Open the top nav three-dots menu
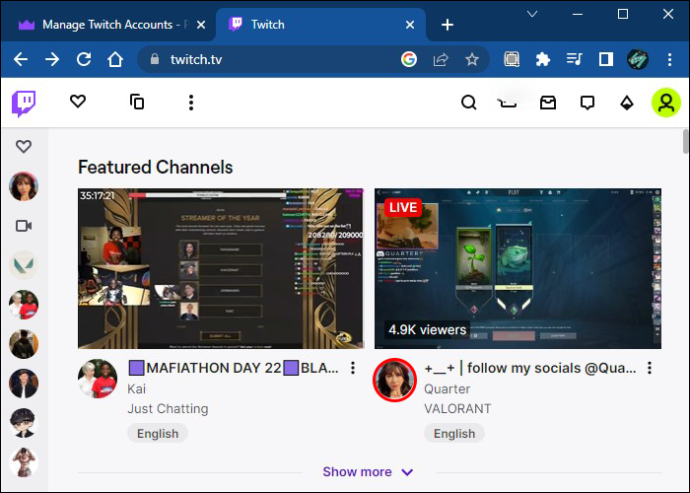The height and width of the screenshot is (493, 690). coord(191,103)
